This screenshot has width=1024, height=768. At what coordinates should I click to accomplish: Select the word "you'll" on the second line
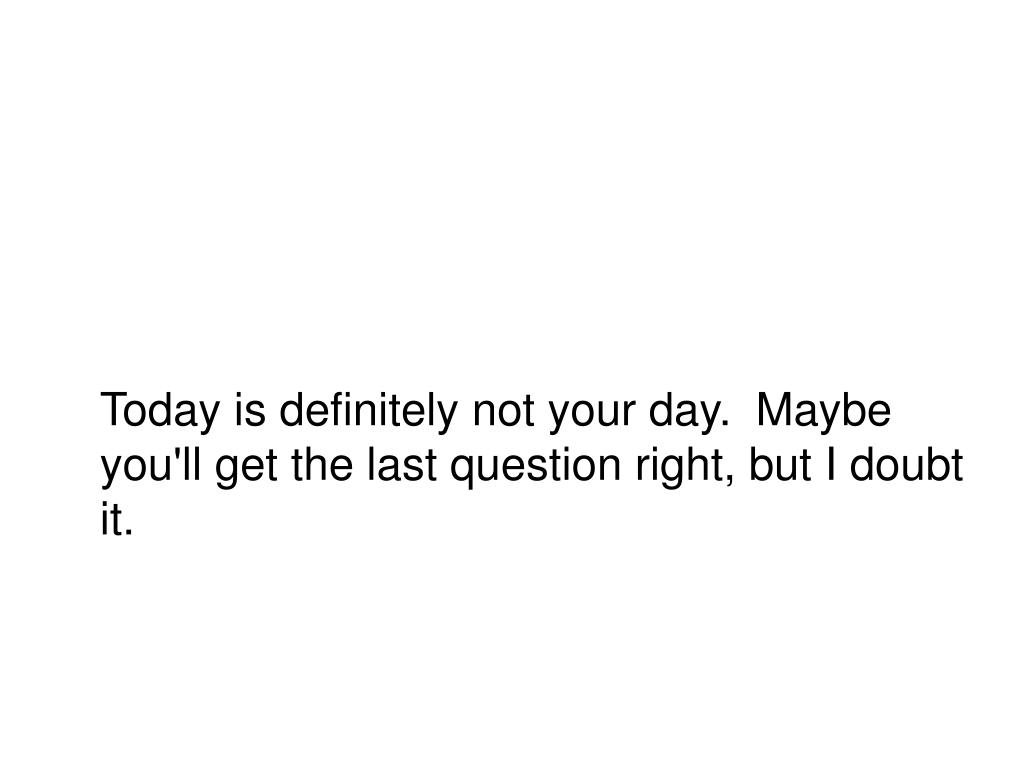(x=150, y=468)
